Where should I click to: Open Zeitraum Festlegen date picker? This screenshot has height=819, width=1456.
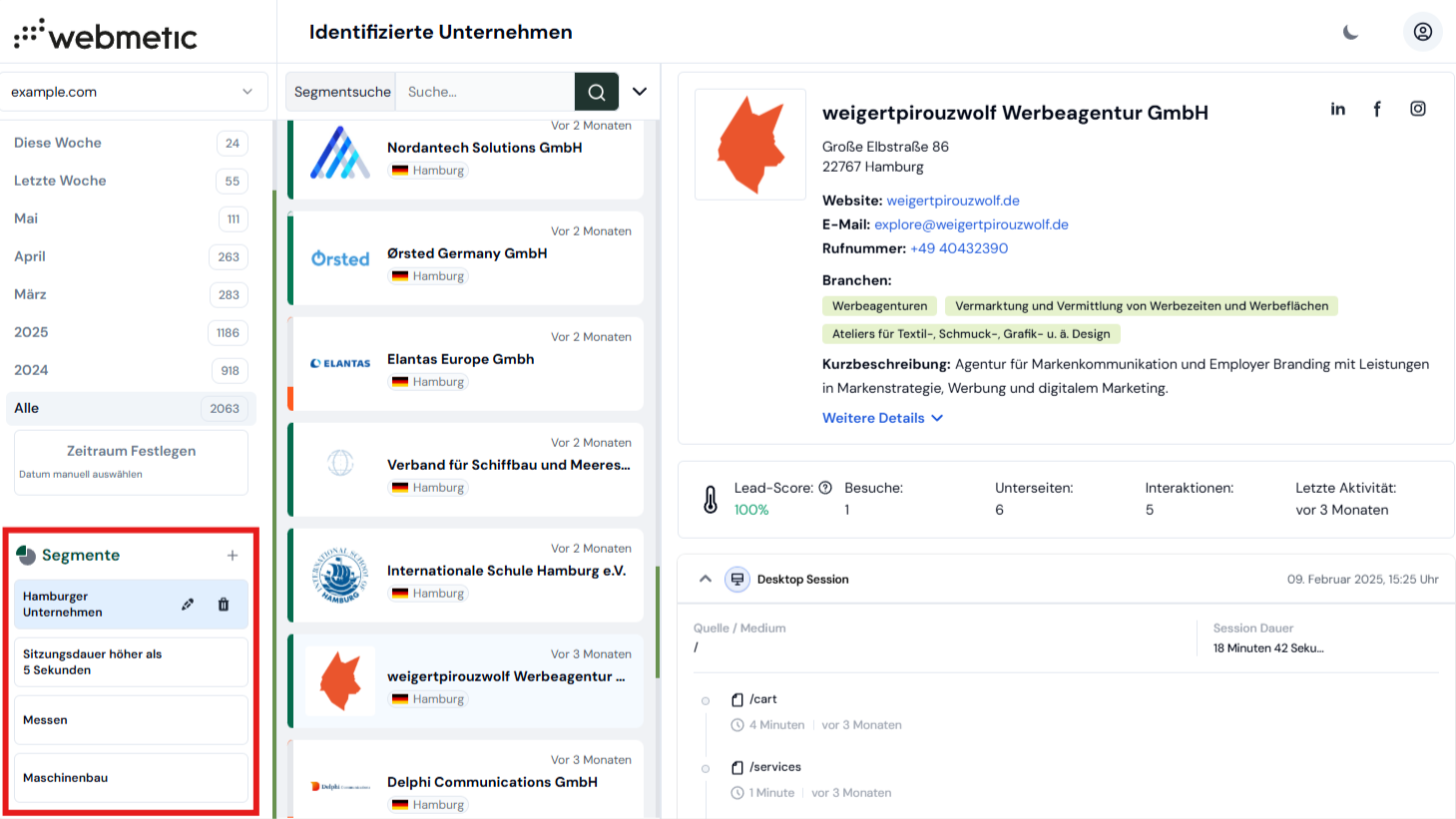131,462
